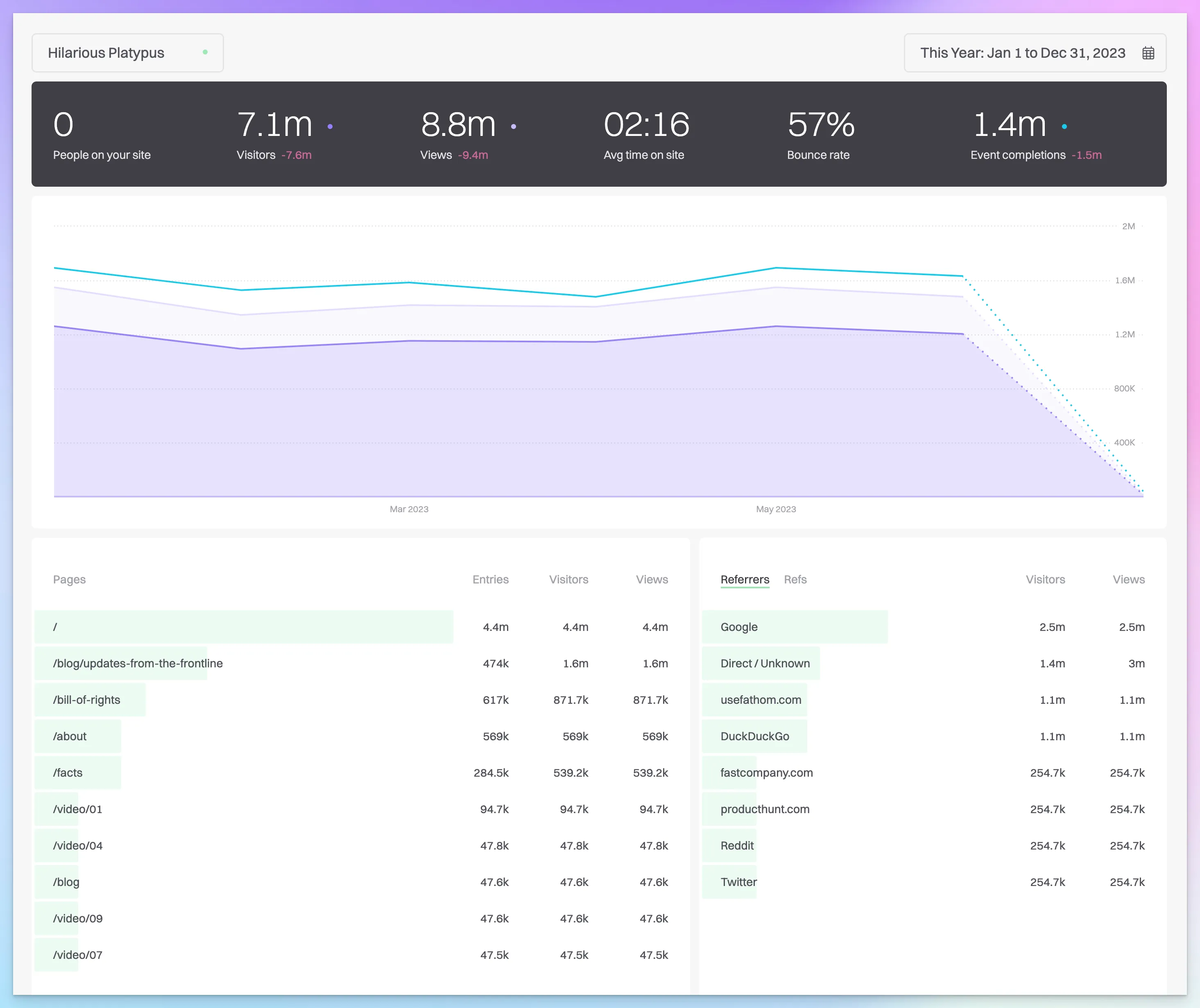Select the /bill-of-rights page entry
Viewport: 1200px width, 1008px height.
tap(87, 699)
